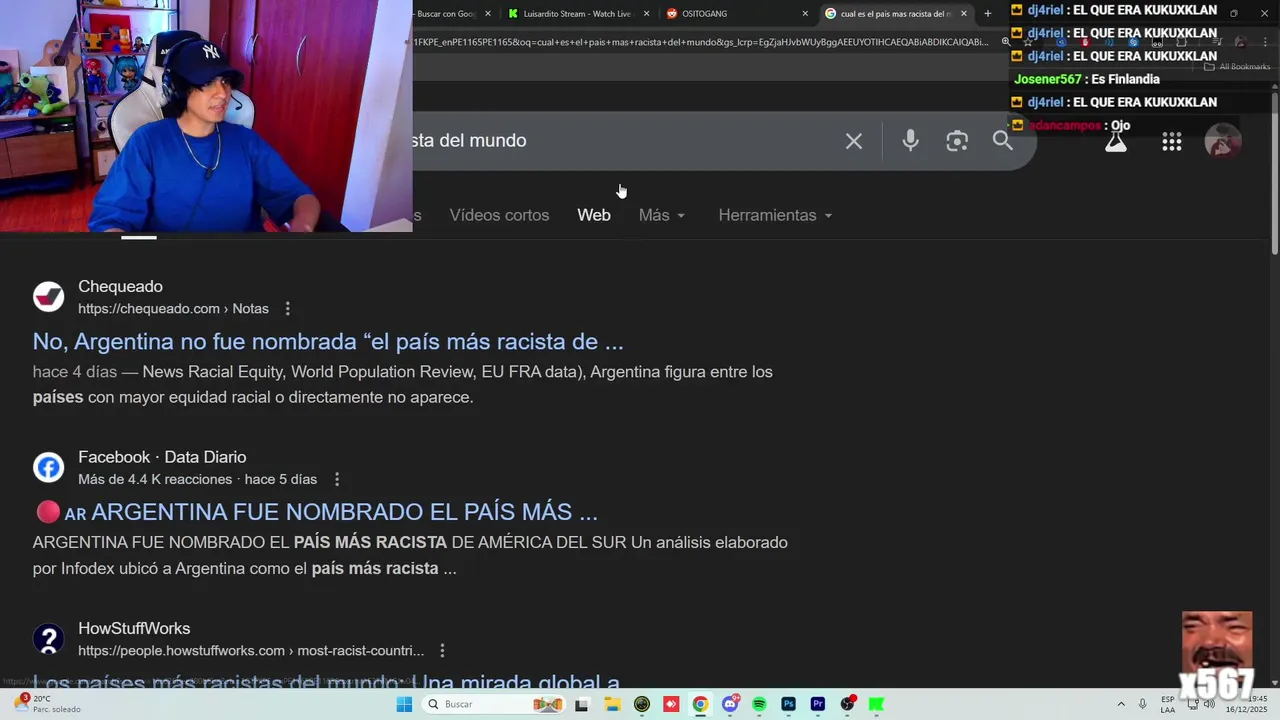
Task: Expand the Herramientas tools dropdown
Action: point(775,215)
